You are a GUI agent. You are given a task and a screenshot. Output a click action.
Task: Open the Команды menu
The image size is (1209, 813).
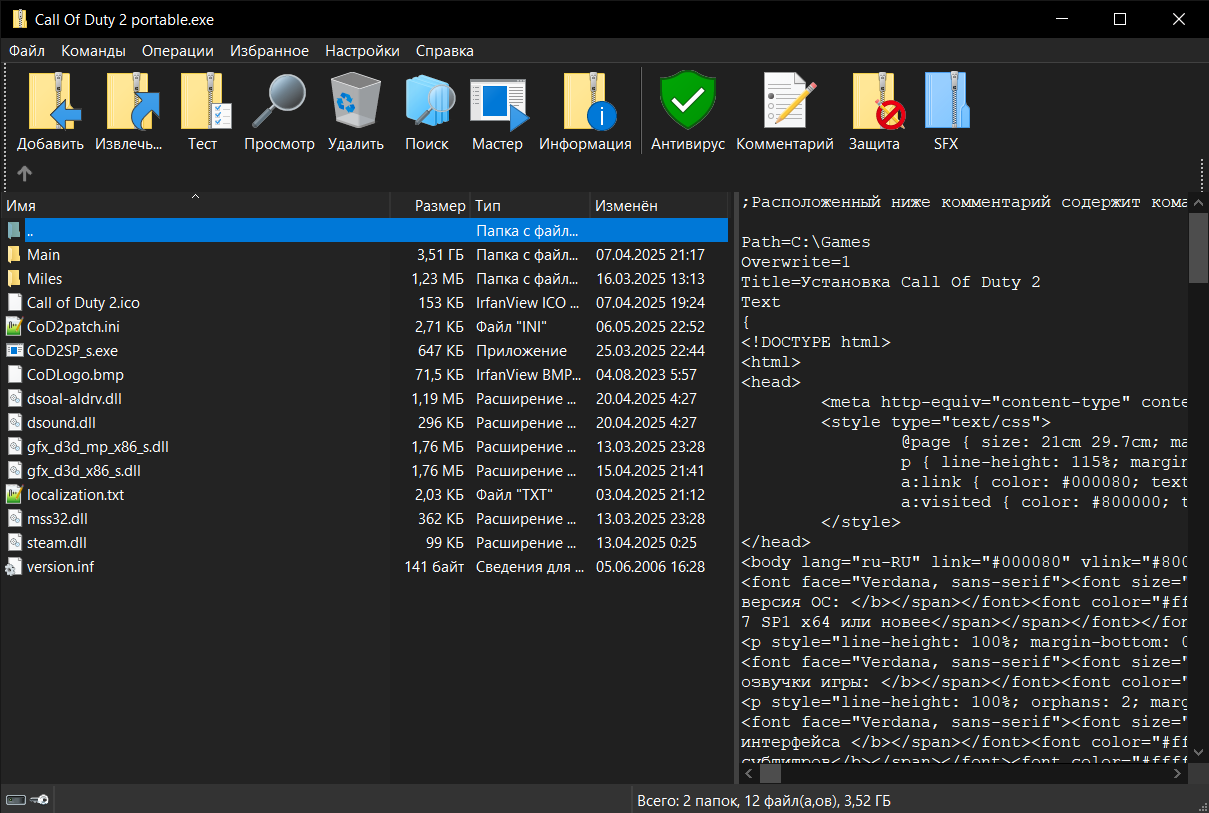(x=93, y=51)
